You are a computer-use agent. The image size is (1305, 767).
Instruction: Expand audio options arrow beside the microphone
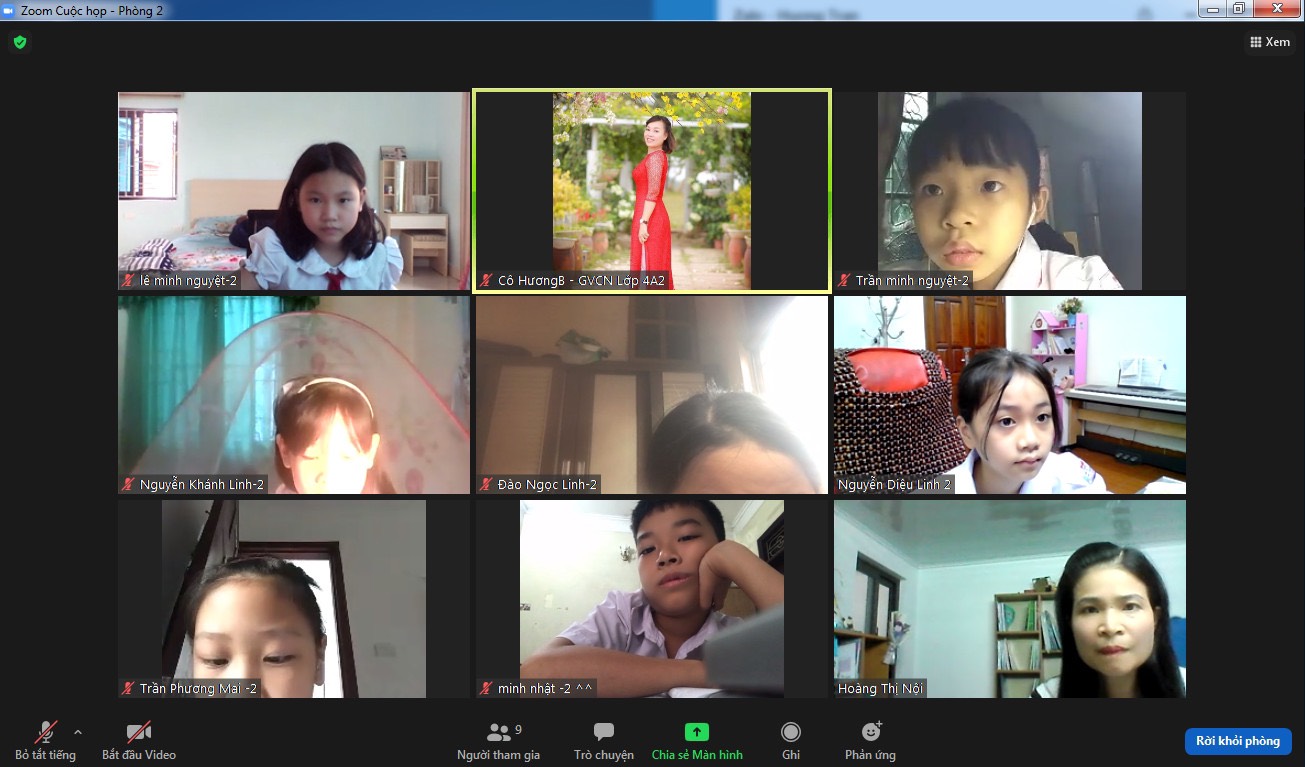click(x=78, y=732)
